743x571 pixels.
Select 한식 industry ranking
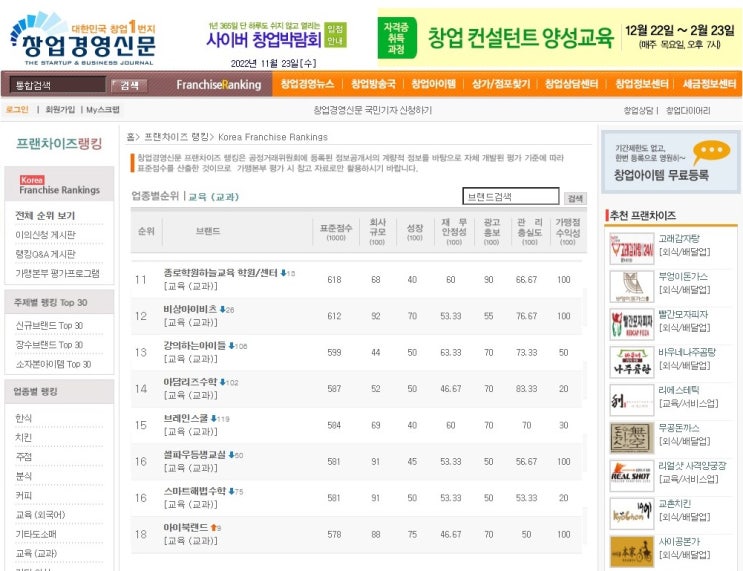(24, 418)
